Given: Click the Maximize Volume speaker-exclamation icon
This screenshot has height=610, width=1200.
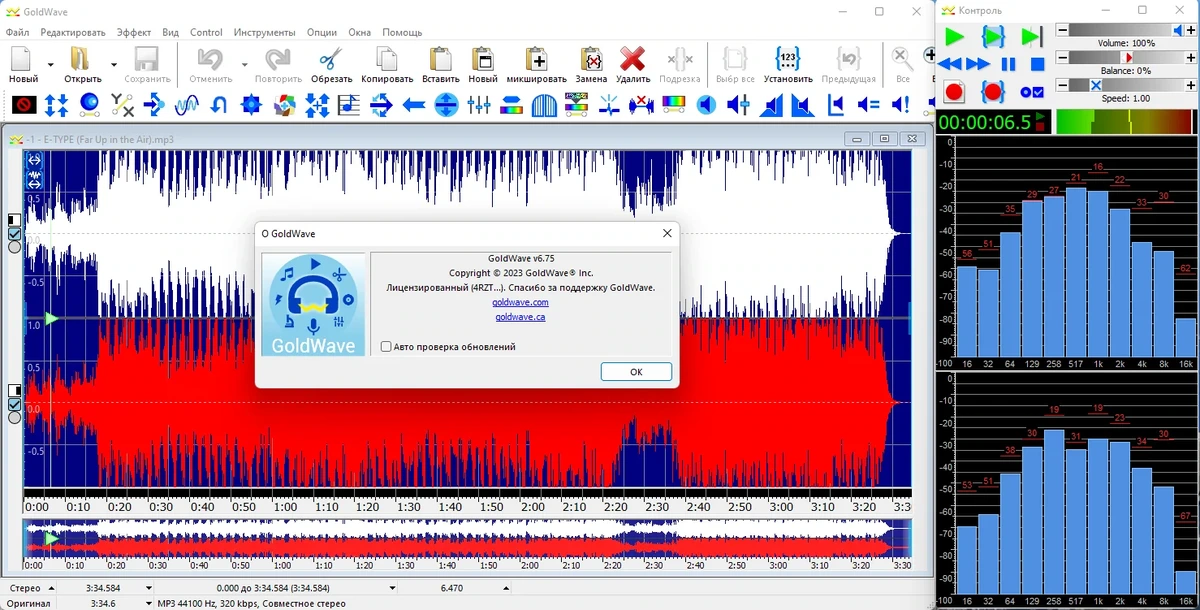Looking at the screenshot, I should coord(900,103).
